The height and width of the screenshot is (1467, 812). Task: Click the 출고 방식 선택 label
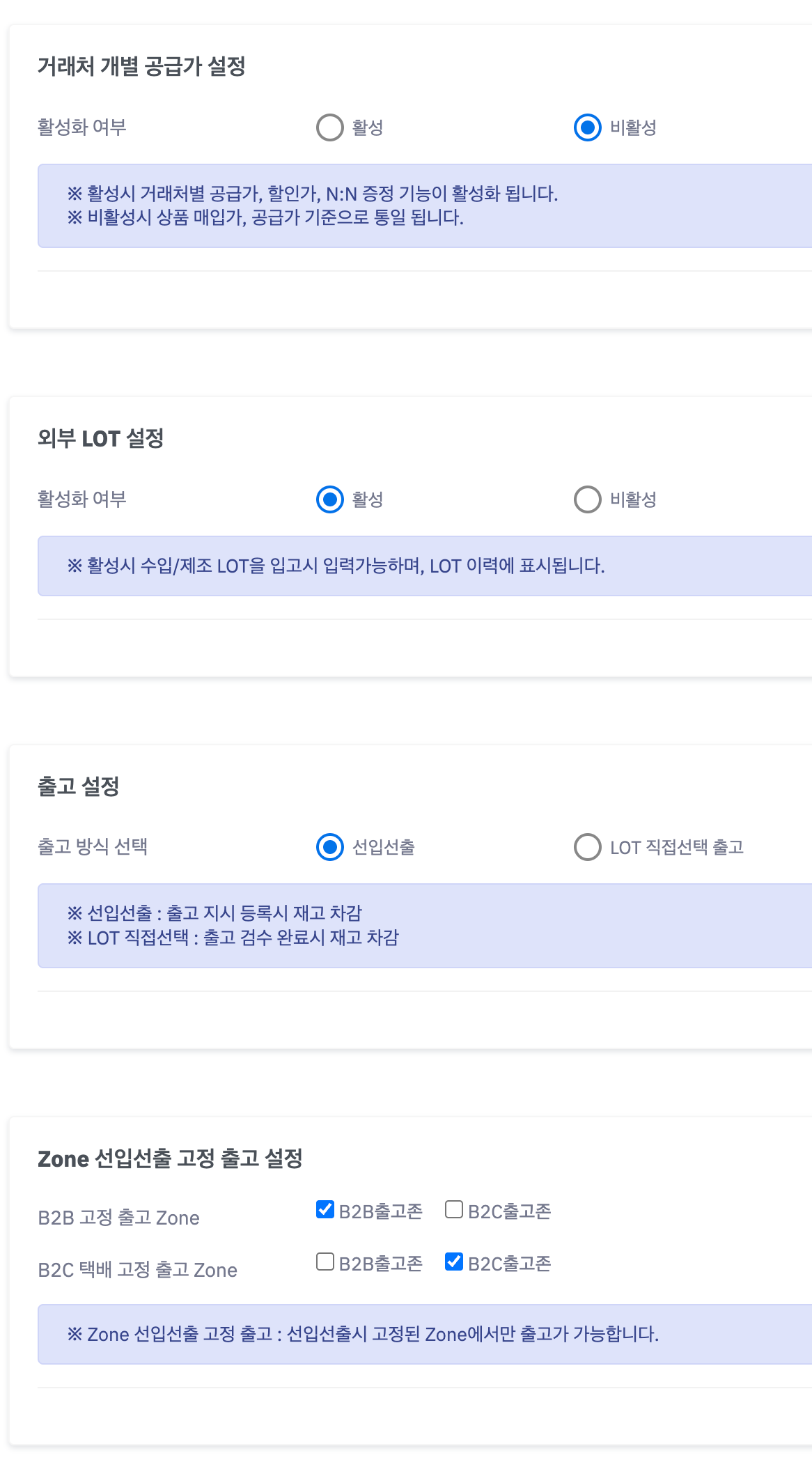[93, 847]
